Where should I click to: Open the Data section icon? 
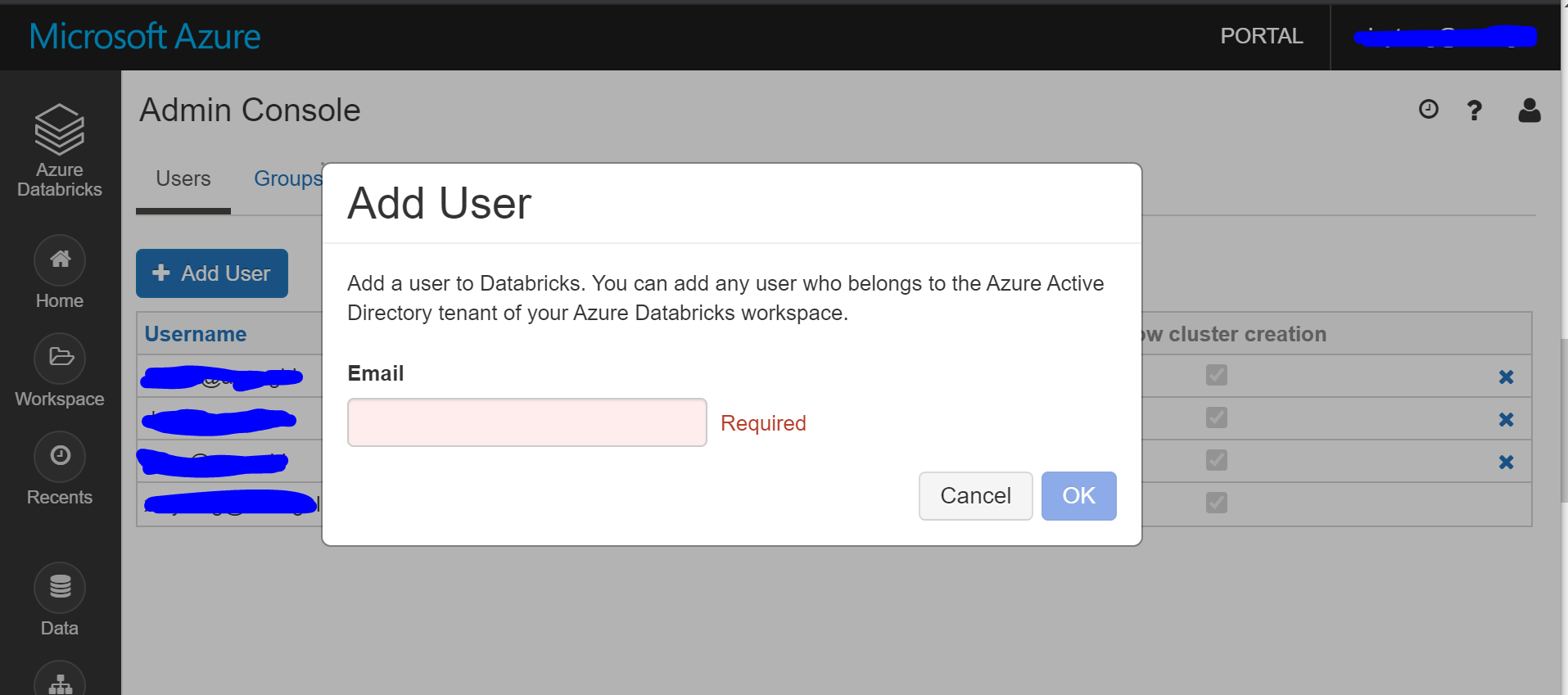point(60,588)
